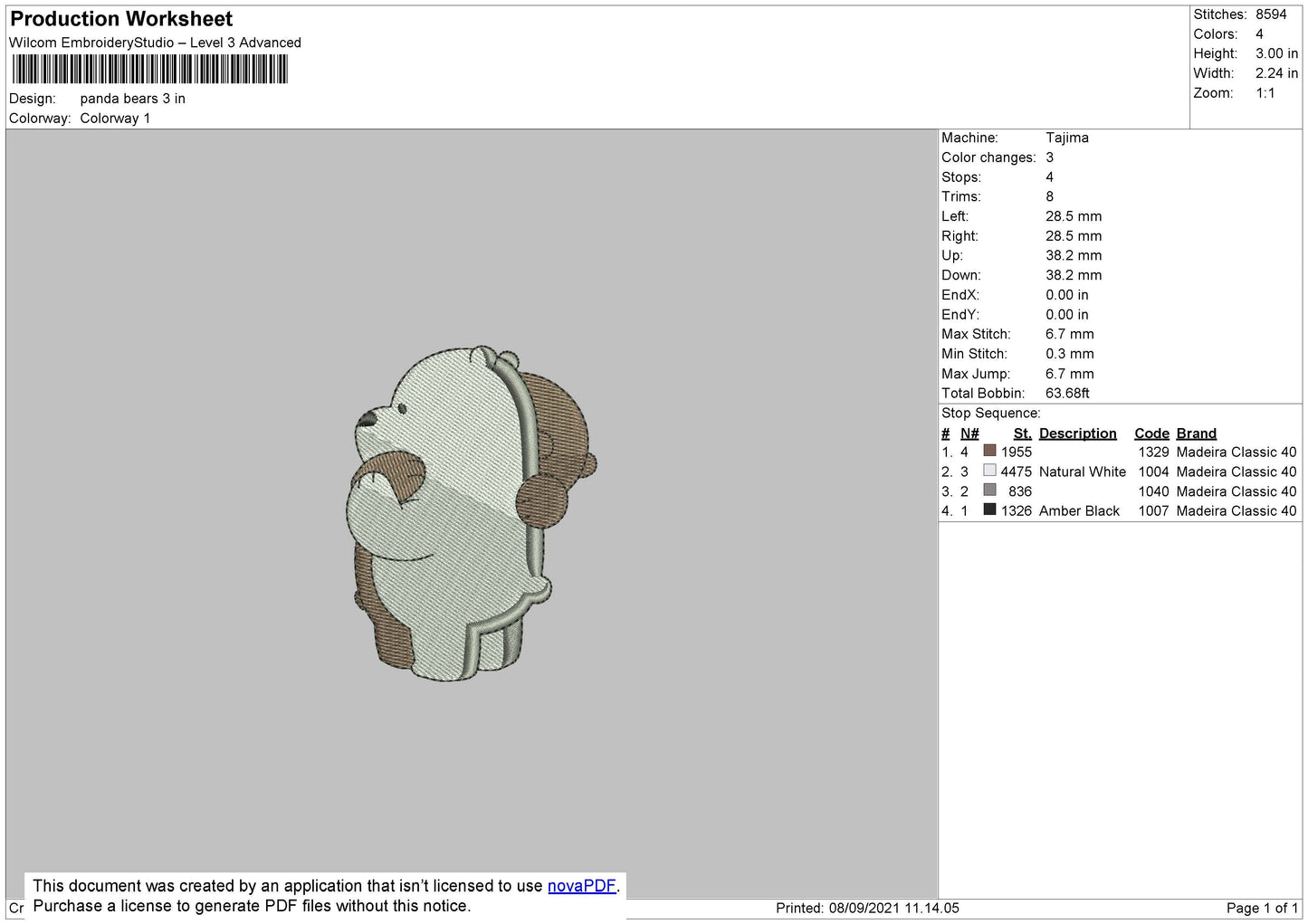
Task: Click the Machine value 'Tajima'
Action: 1066,138
